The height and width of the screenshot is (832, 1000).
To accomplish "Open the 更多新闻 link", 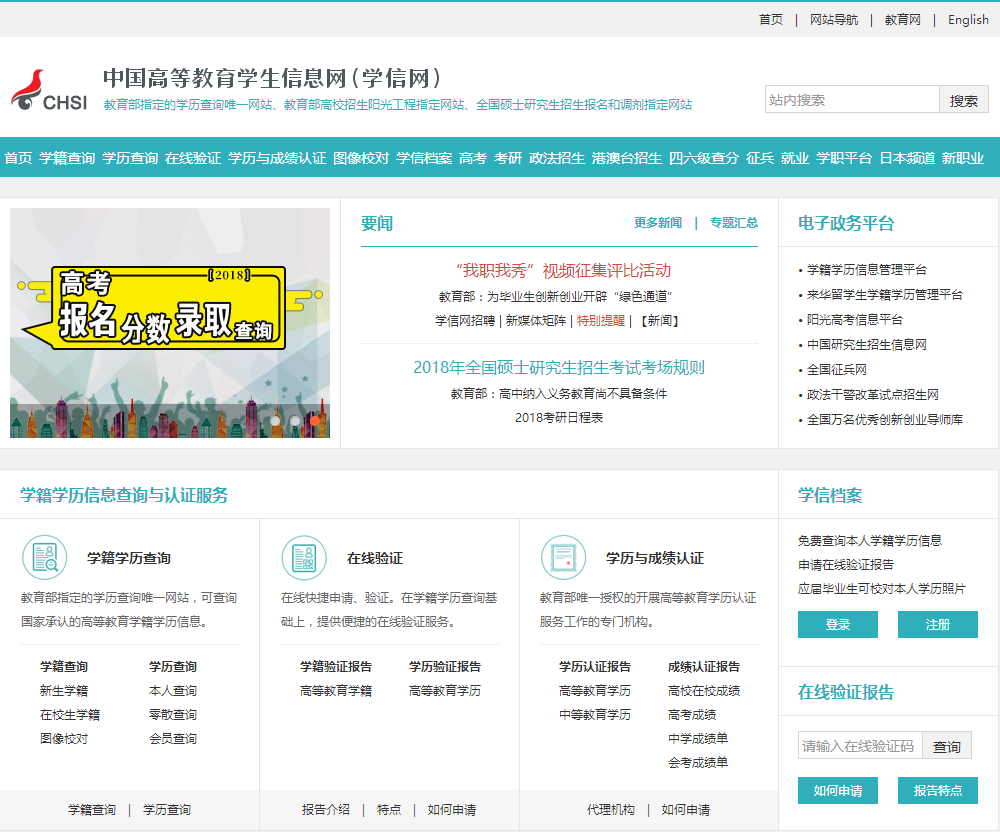I will pyautogui.click(x=658, y=223).
